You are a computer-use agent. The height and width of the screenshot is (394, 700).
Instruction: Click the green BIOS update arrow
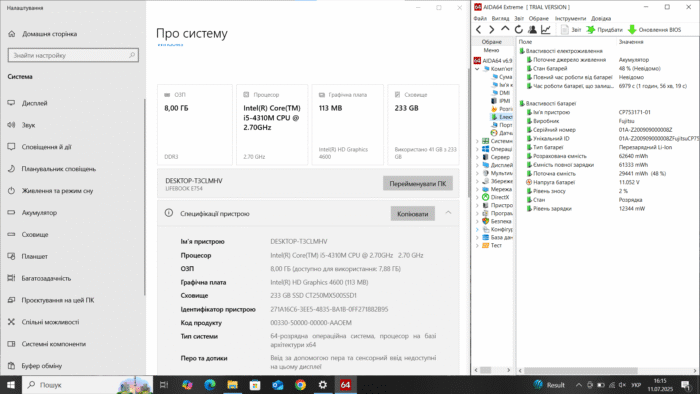(632, 29)
